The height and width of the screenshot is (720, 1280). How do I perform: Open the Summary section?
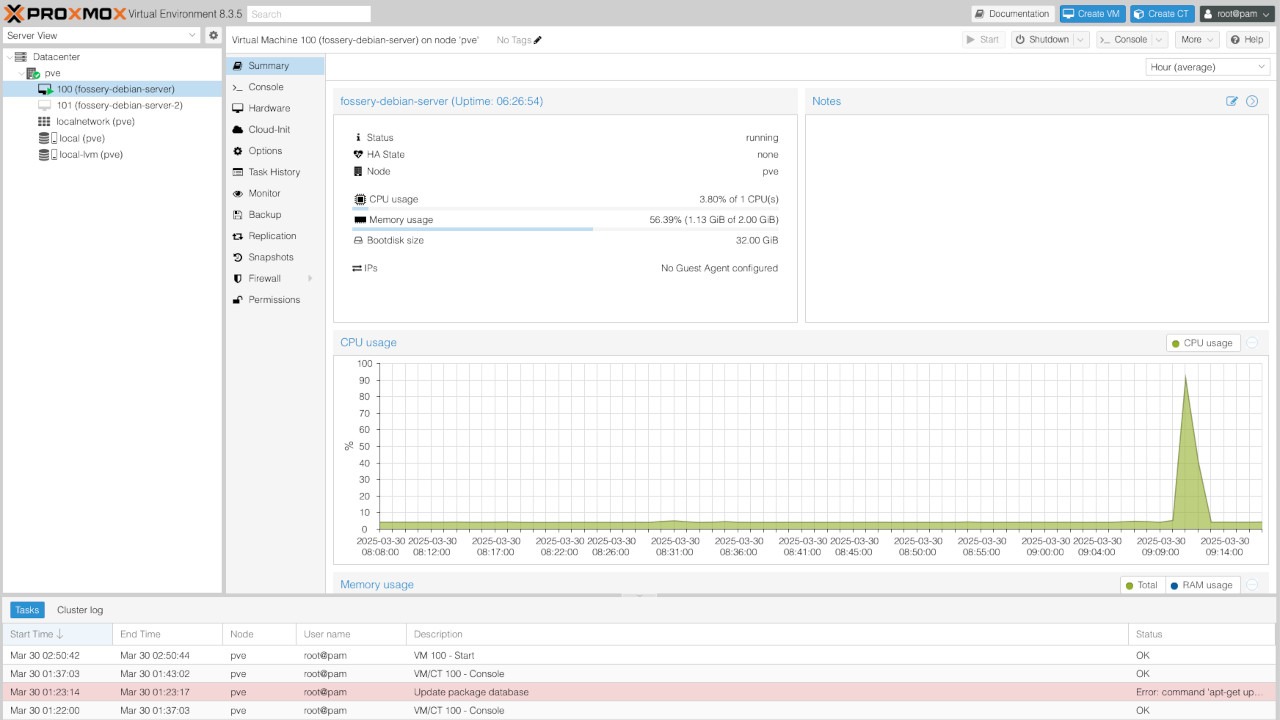(x=275, y=66)
